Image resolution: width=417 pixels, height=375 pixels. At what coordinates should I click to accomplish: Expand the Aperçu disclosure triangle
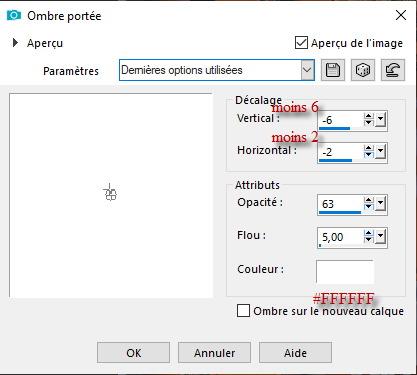pyautogui.click(x=15, y=43)
